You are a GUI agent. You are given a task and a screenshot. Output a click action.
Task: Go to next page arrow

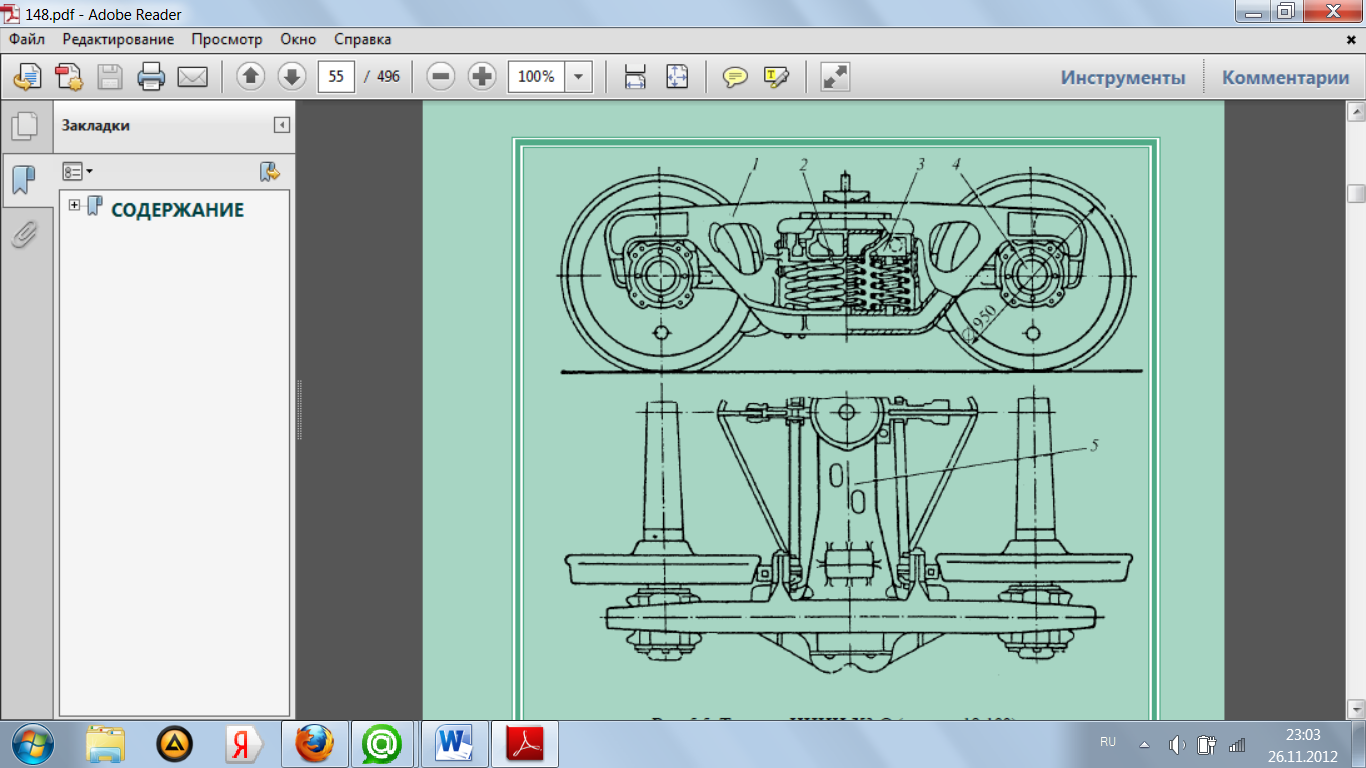click(x=291, y=77)
